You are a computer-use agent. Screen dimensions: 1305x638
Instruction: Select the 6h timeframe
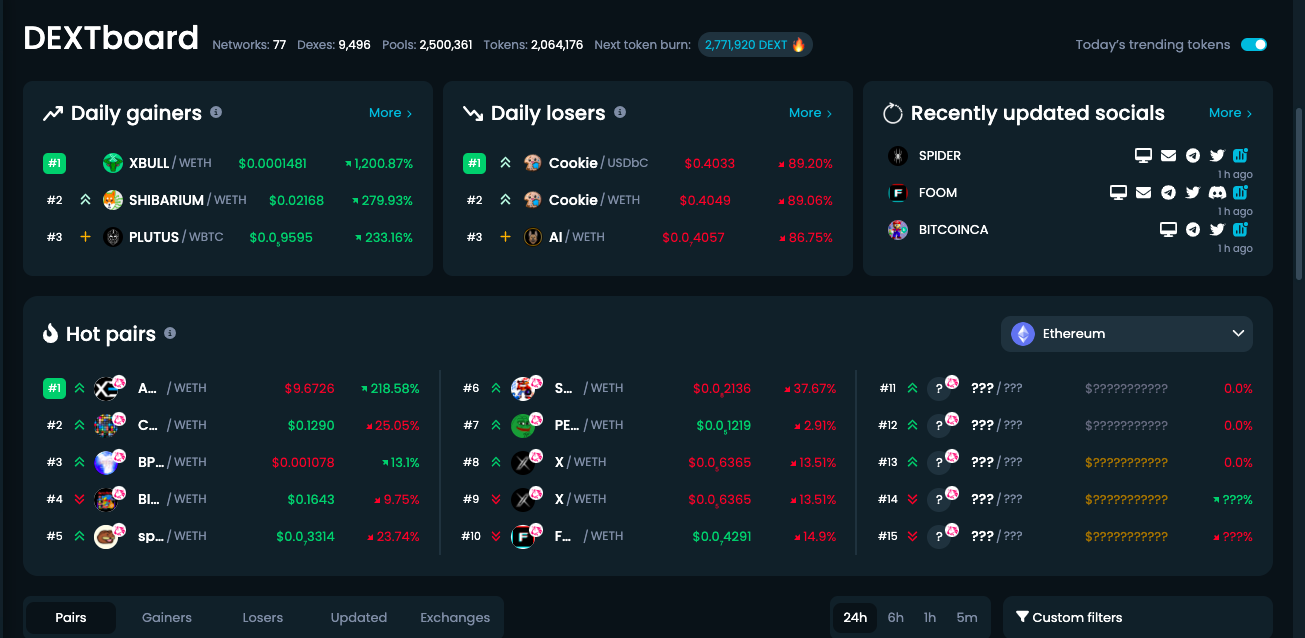(x=896, y=618)
